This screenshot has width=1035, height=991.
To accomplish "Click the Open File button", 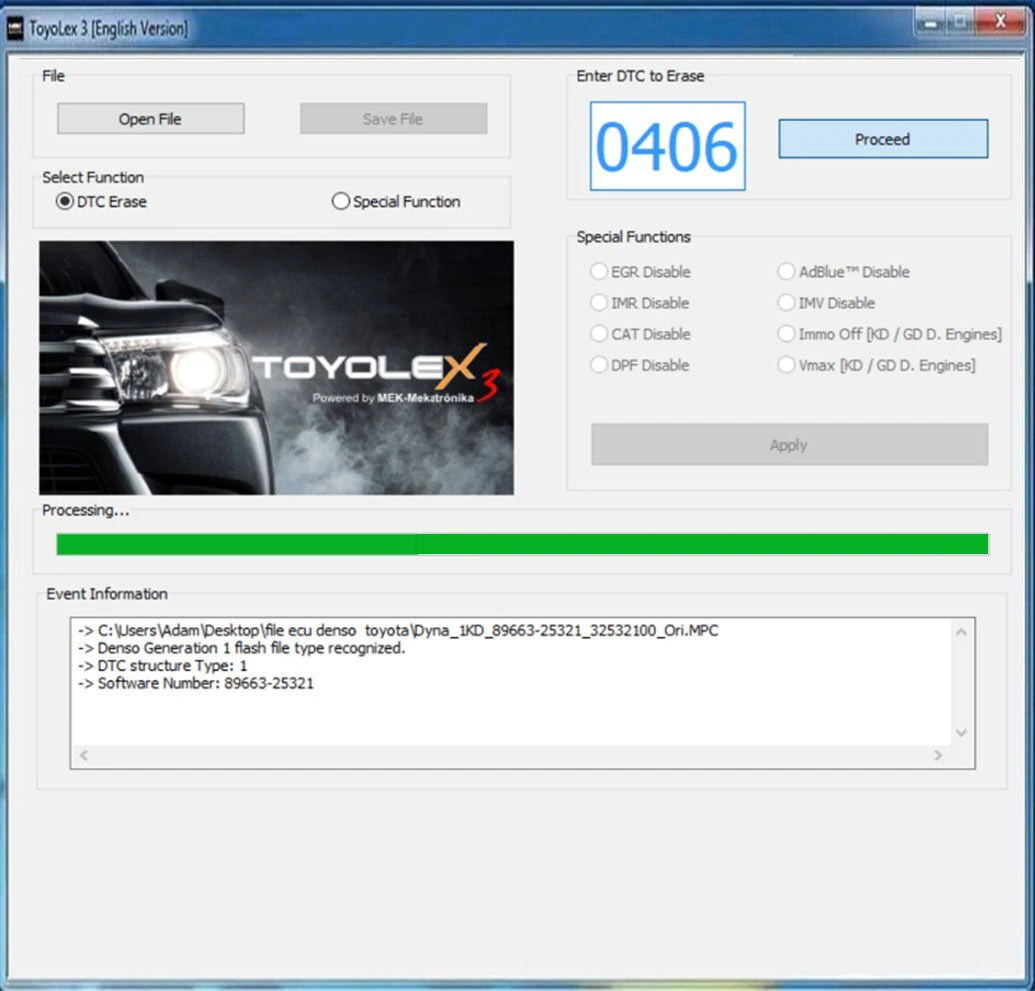I will click(150, 119).
